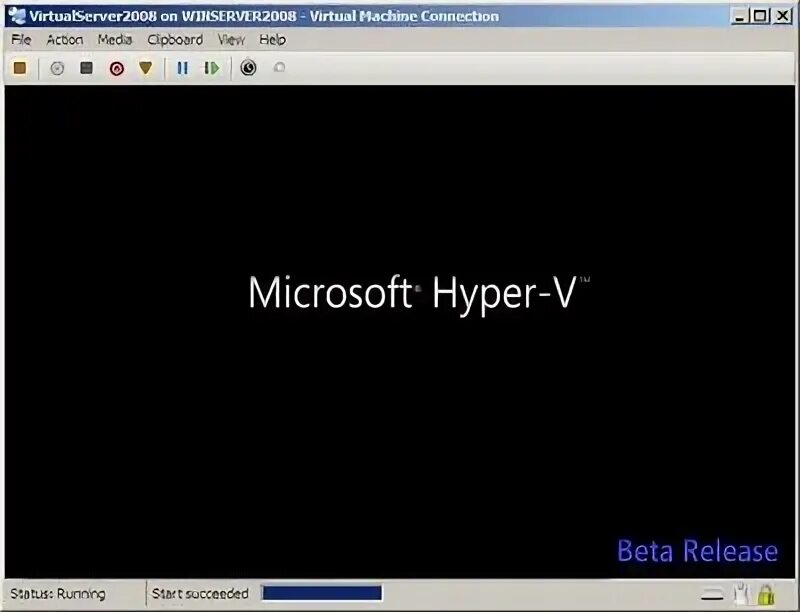This screenshot has width=800, height=612.
Task: Maximize the Virtual Machine Connection window
Action: pyautogui.click(x=760, y=16)
